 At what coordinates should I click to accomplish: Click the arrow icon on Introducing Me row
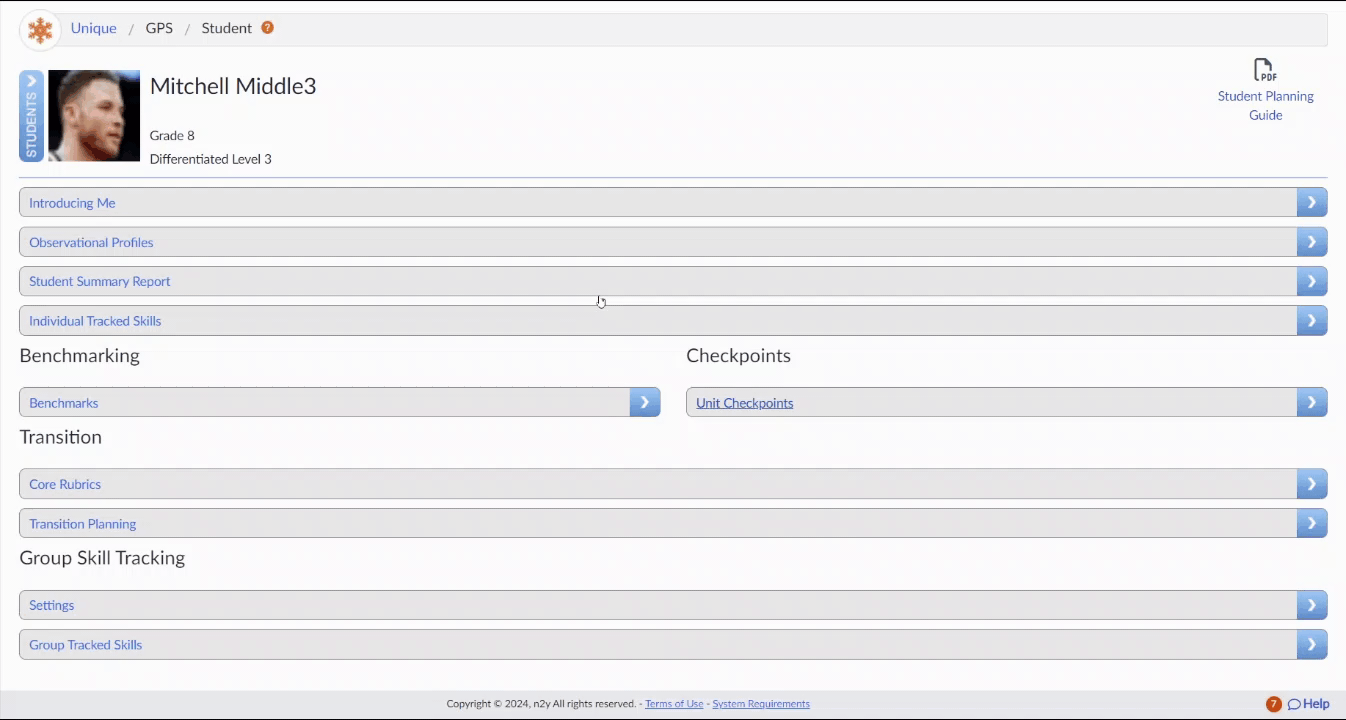coord(1312,202)
